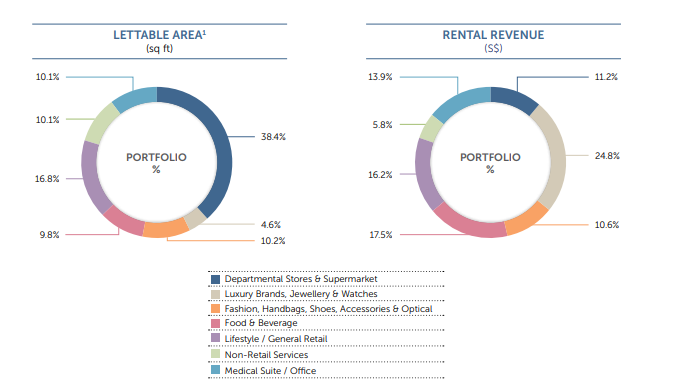
Task: Click the Medical Suite / Office blue swatch
Action: 215,370
